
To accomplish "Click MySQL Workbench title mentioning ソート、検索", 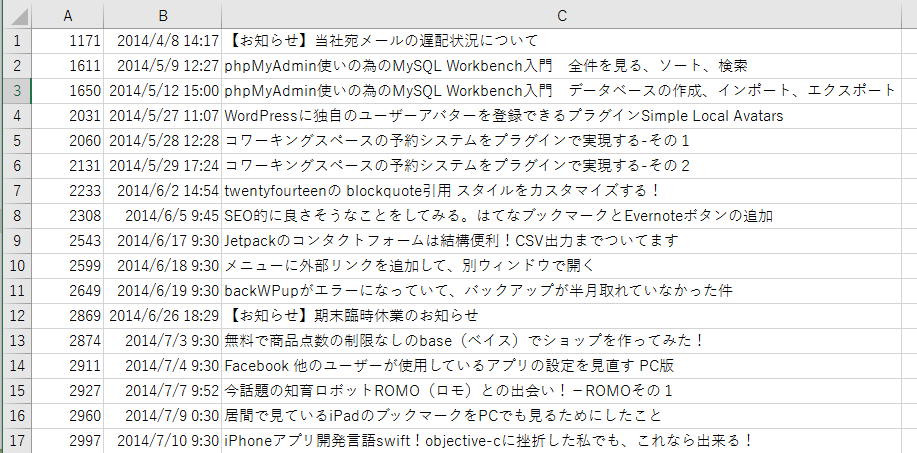I will pos(561,66).
